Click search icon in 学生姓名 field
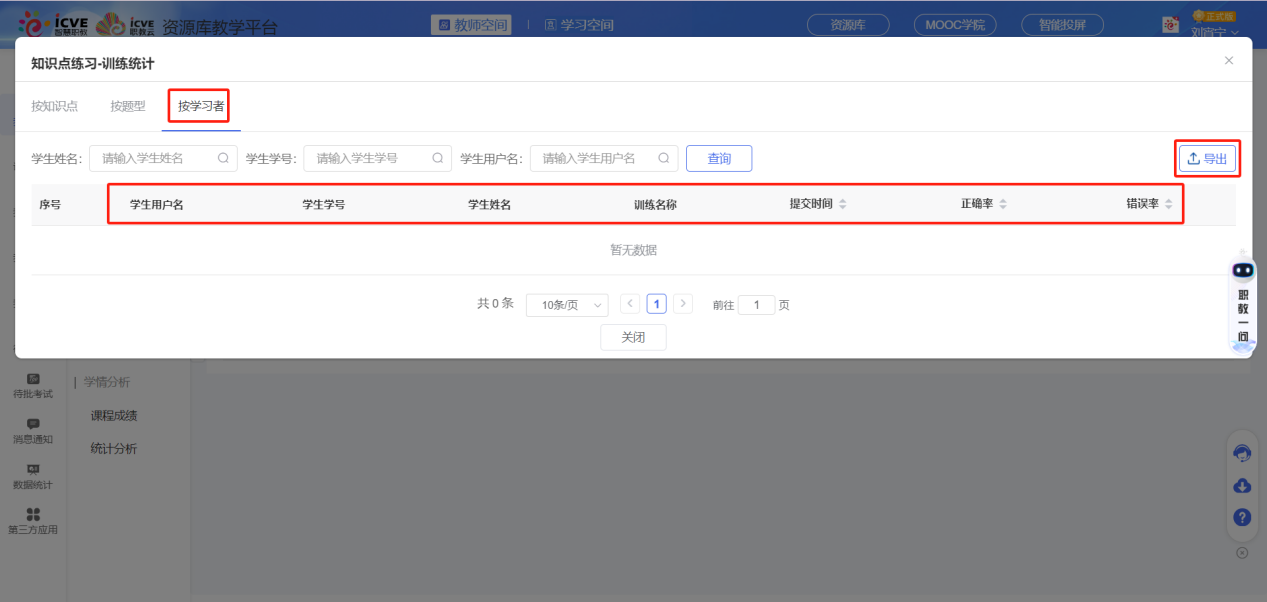 tap(223, 158)
